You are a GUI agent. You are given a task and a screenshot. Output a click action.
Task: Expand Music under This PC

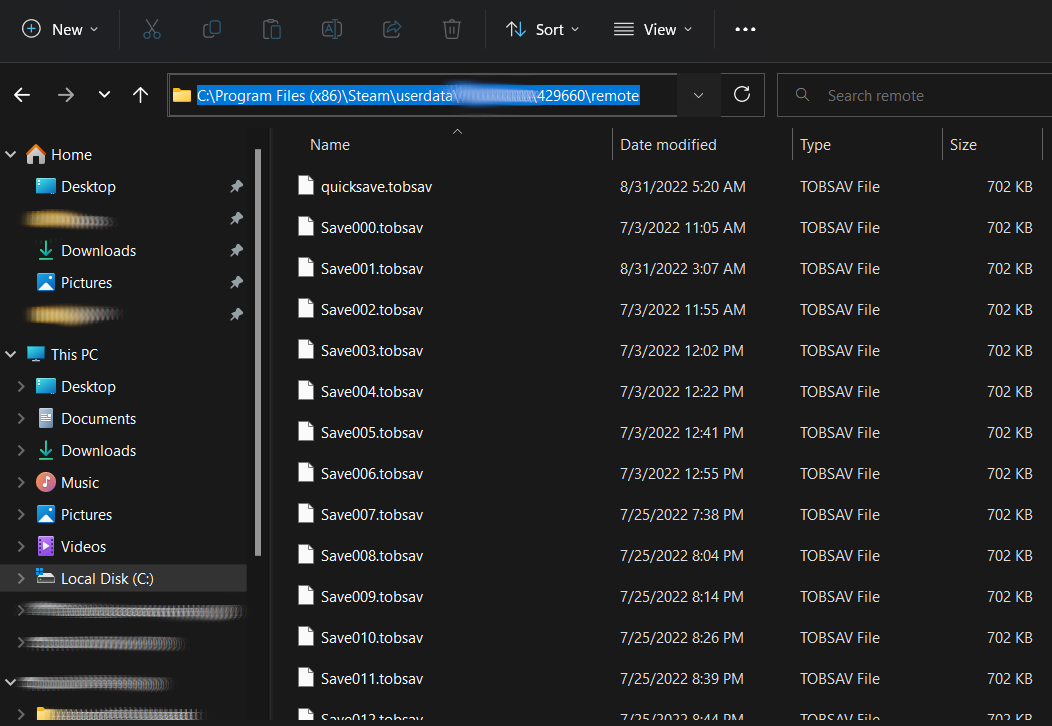pos(21,482)
